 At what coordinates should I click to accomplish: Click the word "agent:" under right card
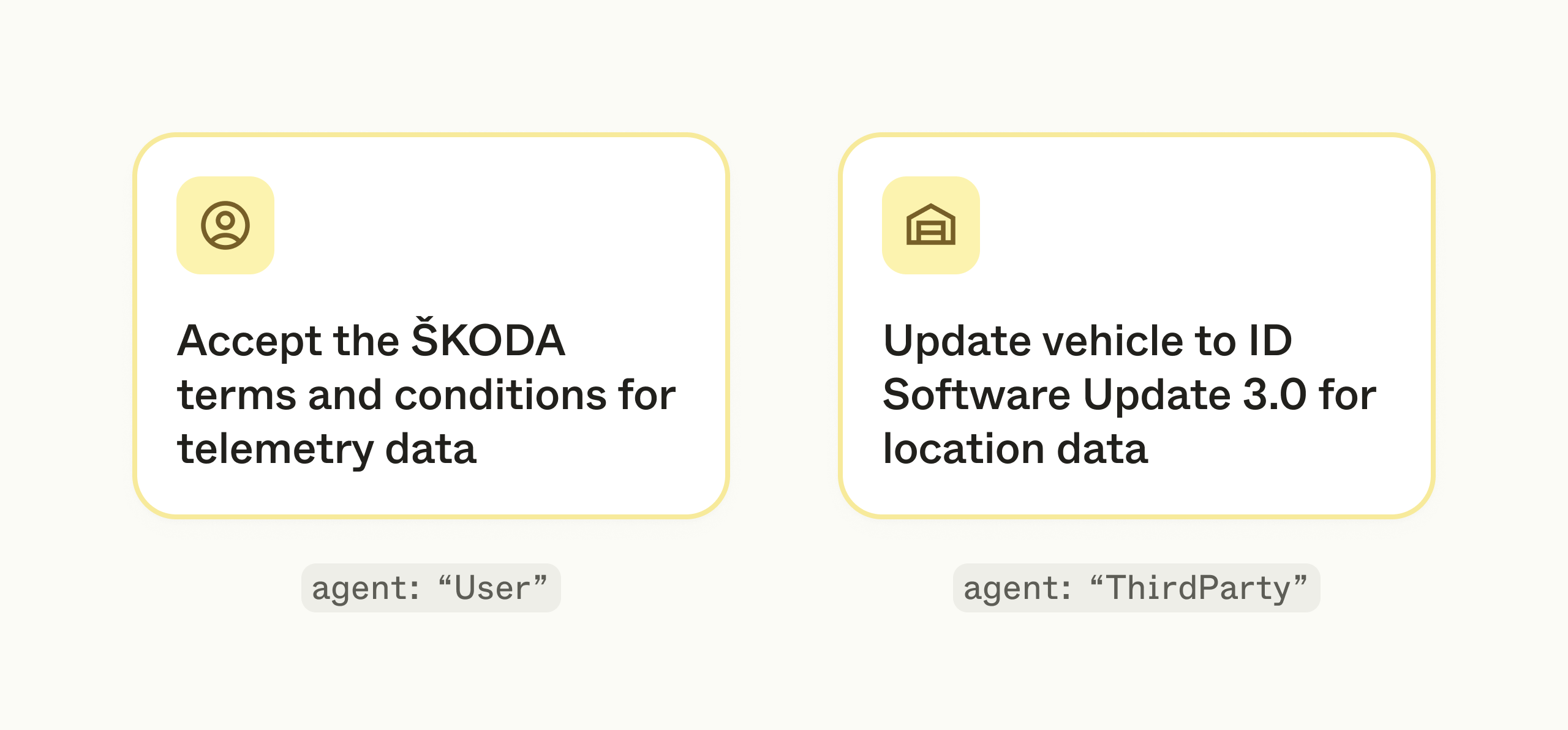pyautogui.click(x=1017, y=589)
